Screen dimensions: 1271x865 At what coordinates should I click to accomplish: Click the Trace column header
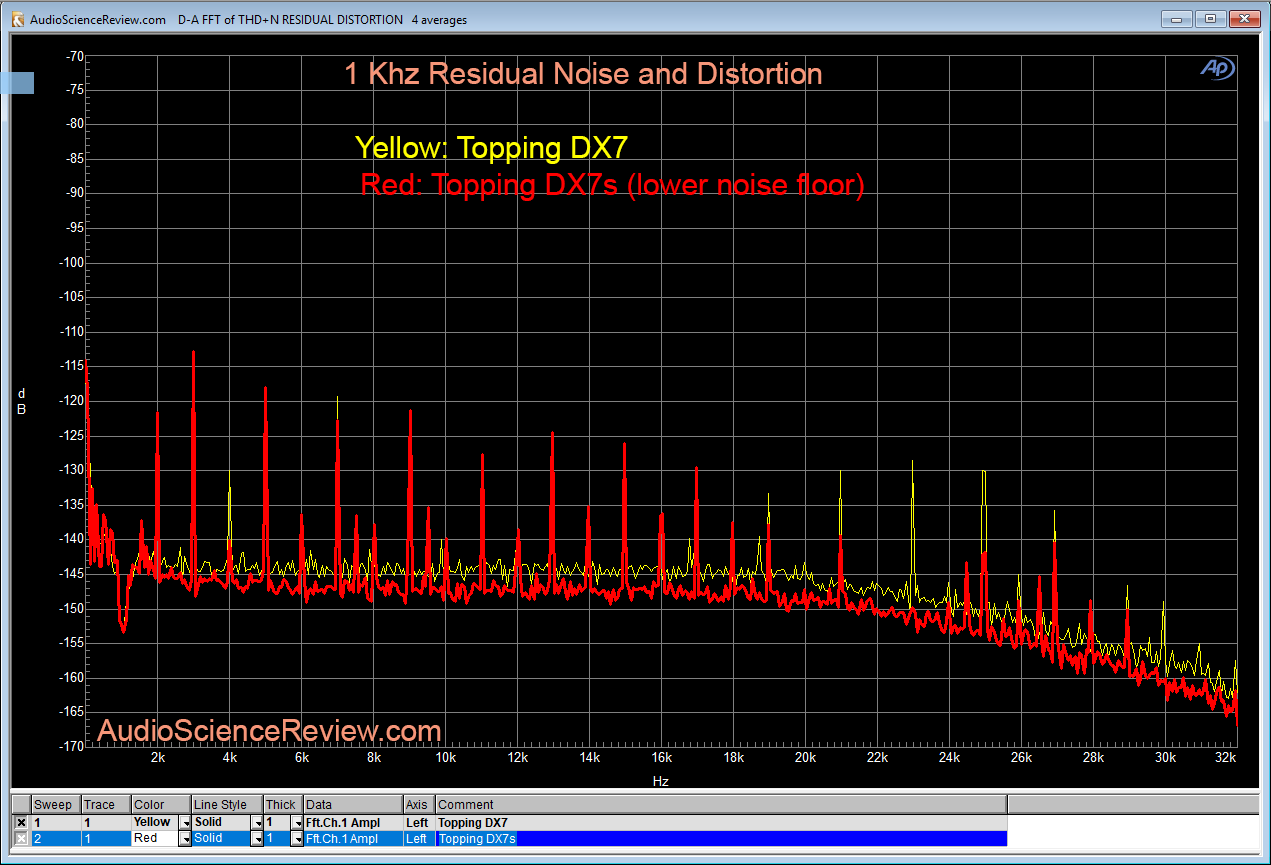(106, 805)
